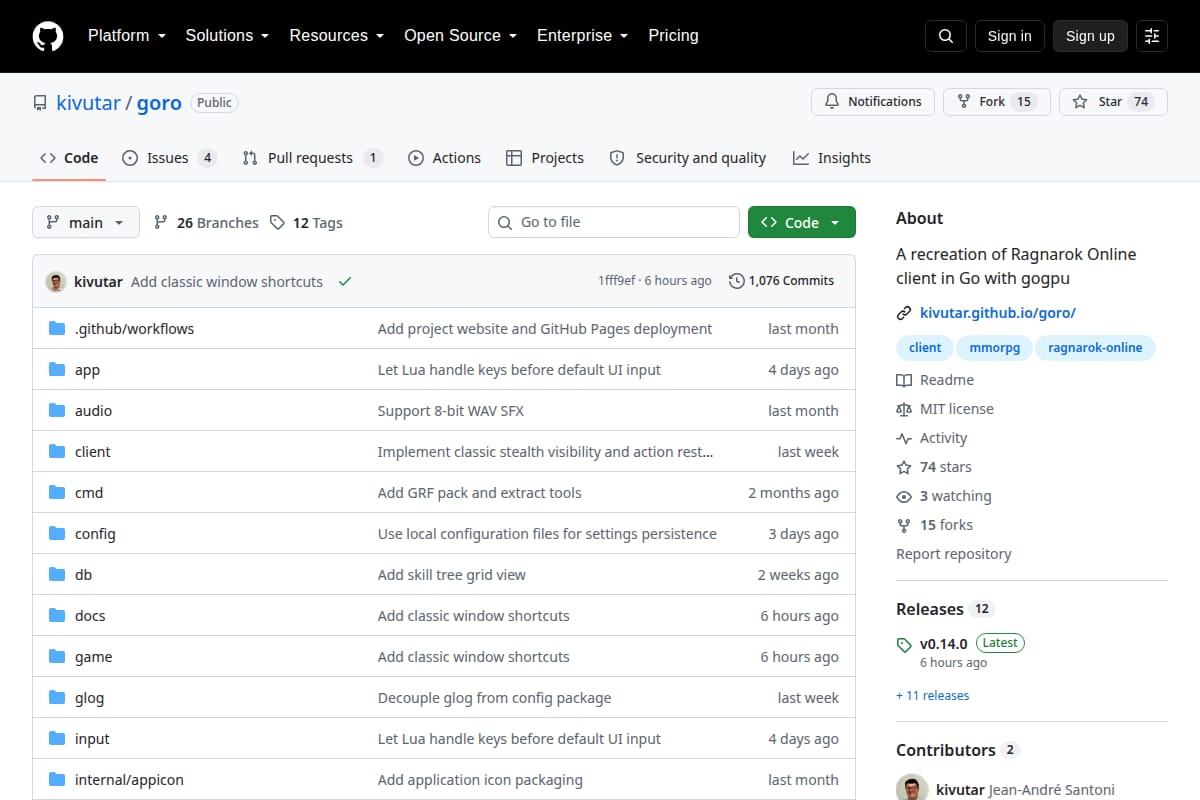
Task: Open 'Add skill tree grid view' commit
Action: click(x=452, y=575)
